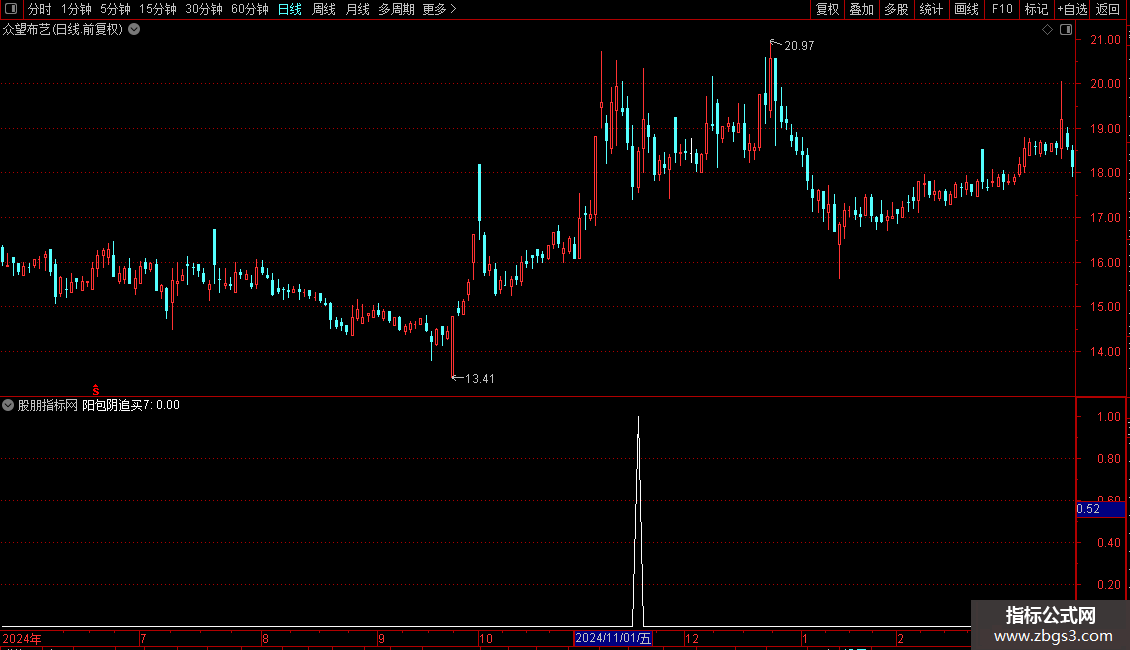Viewport: 1130px width, 650px height.
Task: Click the red S marker on chart
Action: pyautogui.click(x=96, y=390)
